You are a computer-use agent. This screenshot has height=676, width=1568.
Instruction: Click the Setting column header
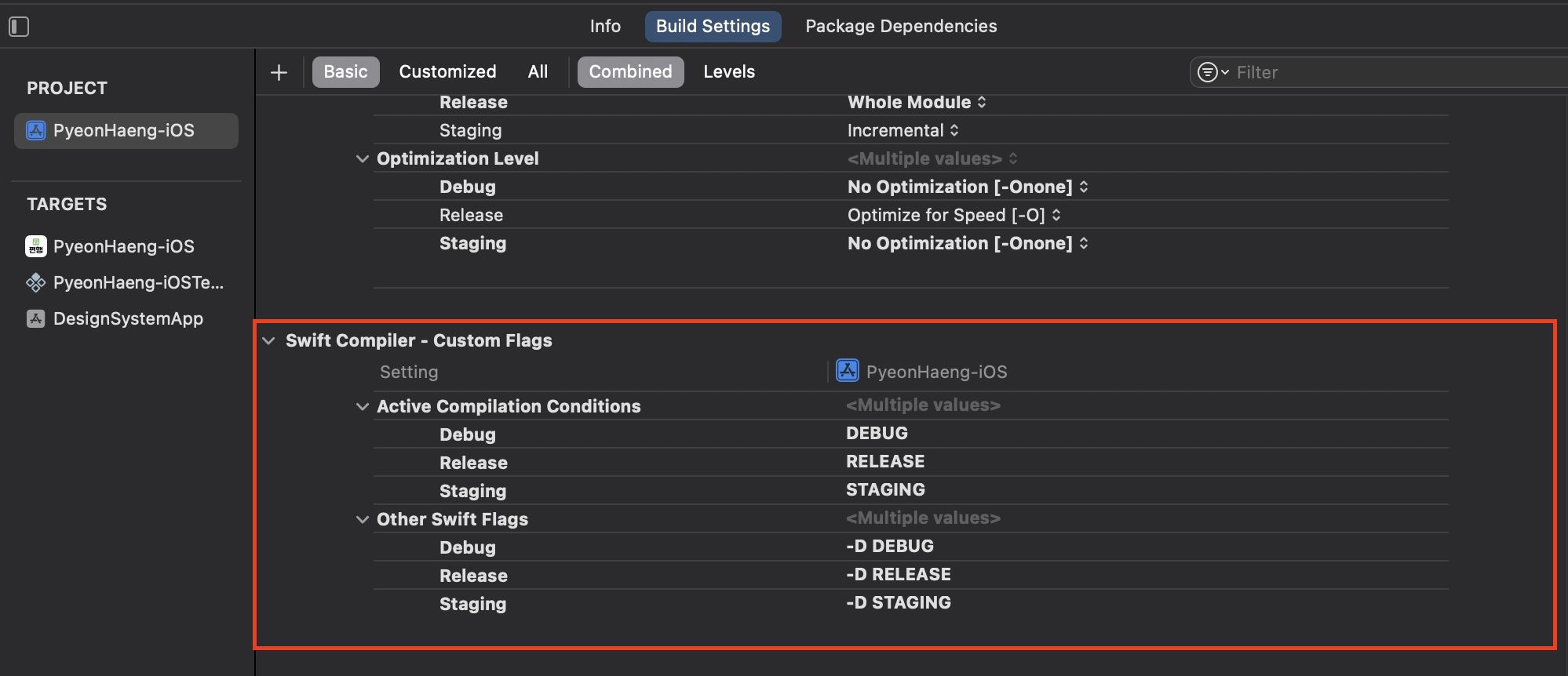(409, 372)
